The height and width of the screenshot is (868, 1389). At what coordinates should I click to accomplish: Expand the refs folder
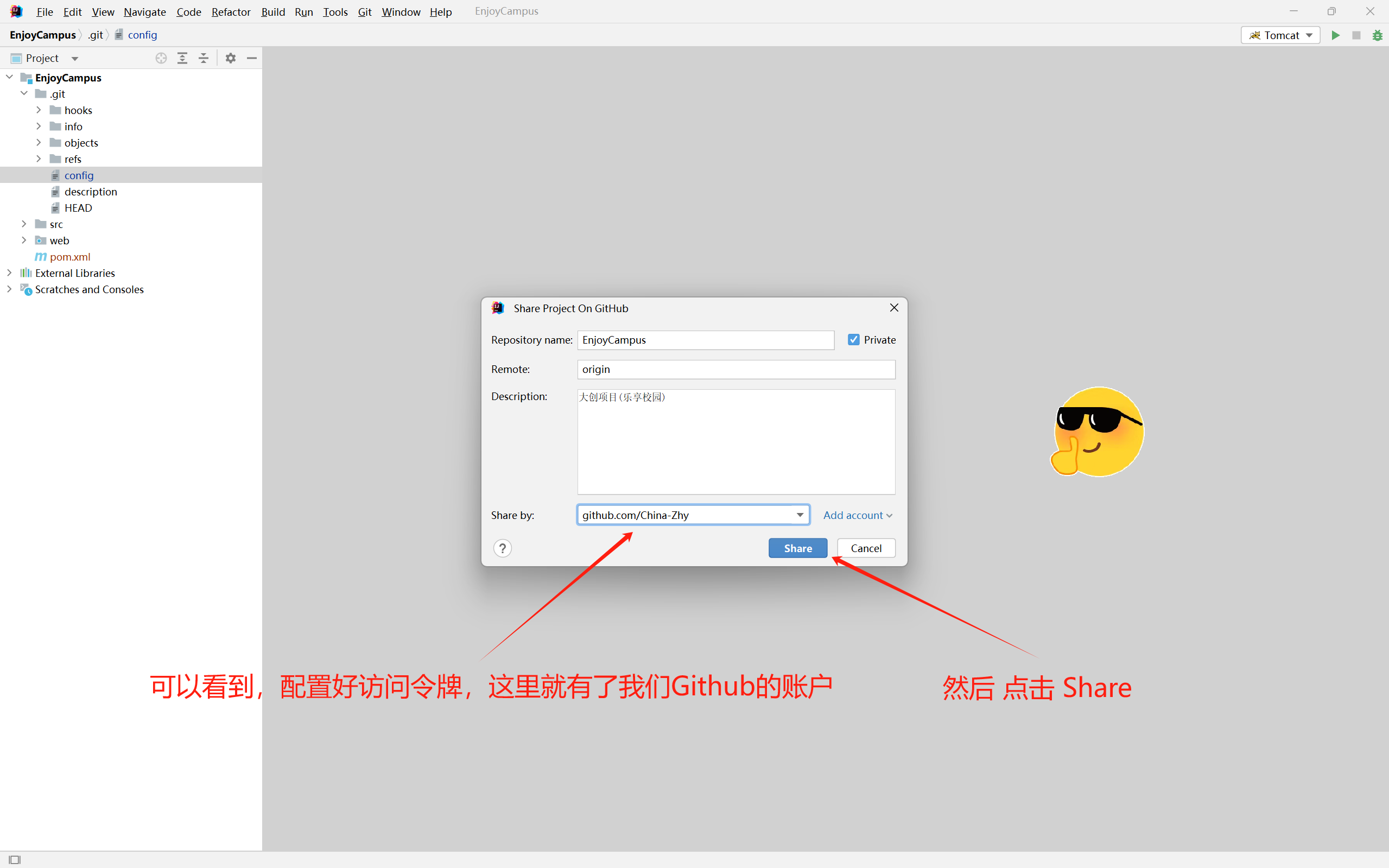coord(39,159)
